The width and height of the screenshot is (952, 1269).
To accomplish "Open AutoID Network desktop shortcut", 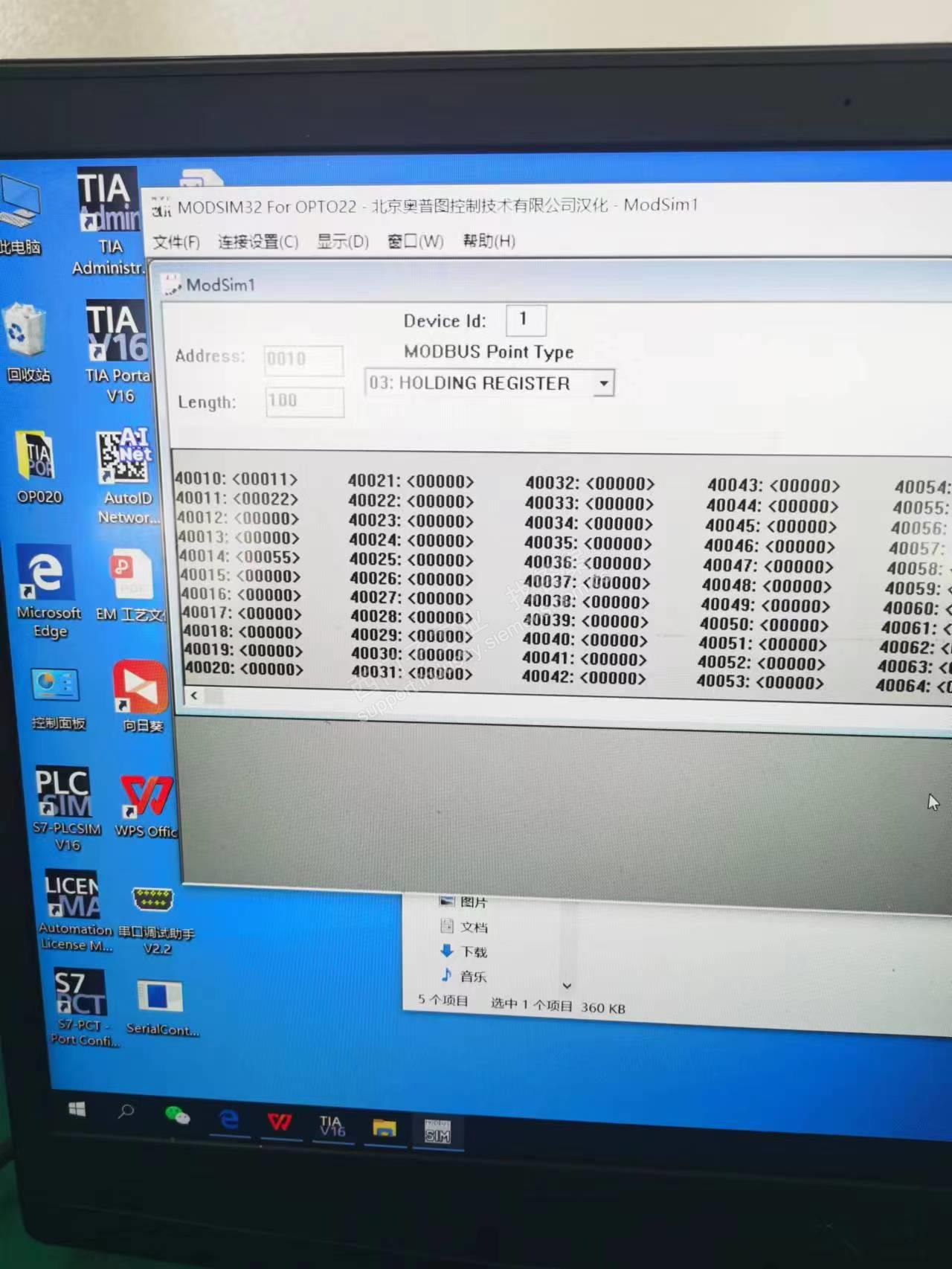I will click(x=126, y=476).
